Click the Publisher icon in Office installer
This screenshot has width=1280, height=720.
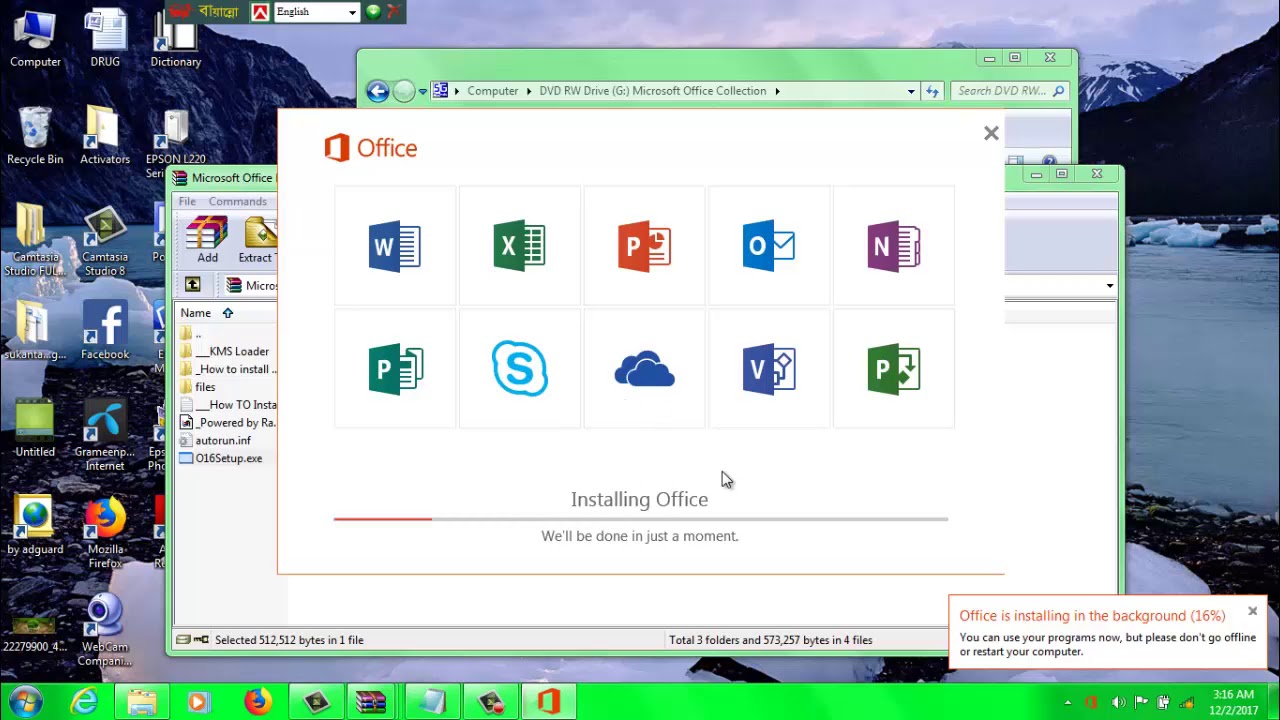click(x=395, y=370)
